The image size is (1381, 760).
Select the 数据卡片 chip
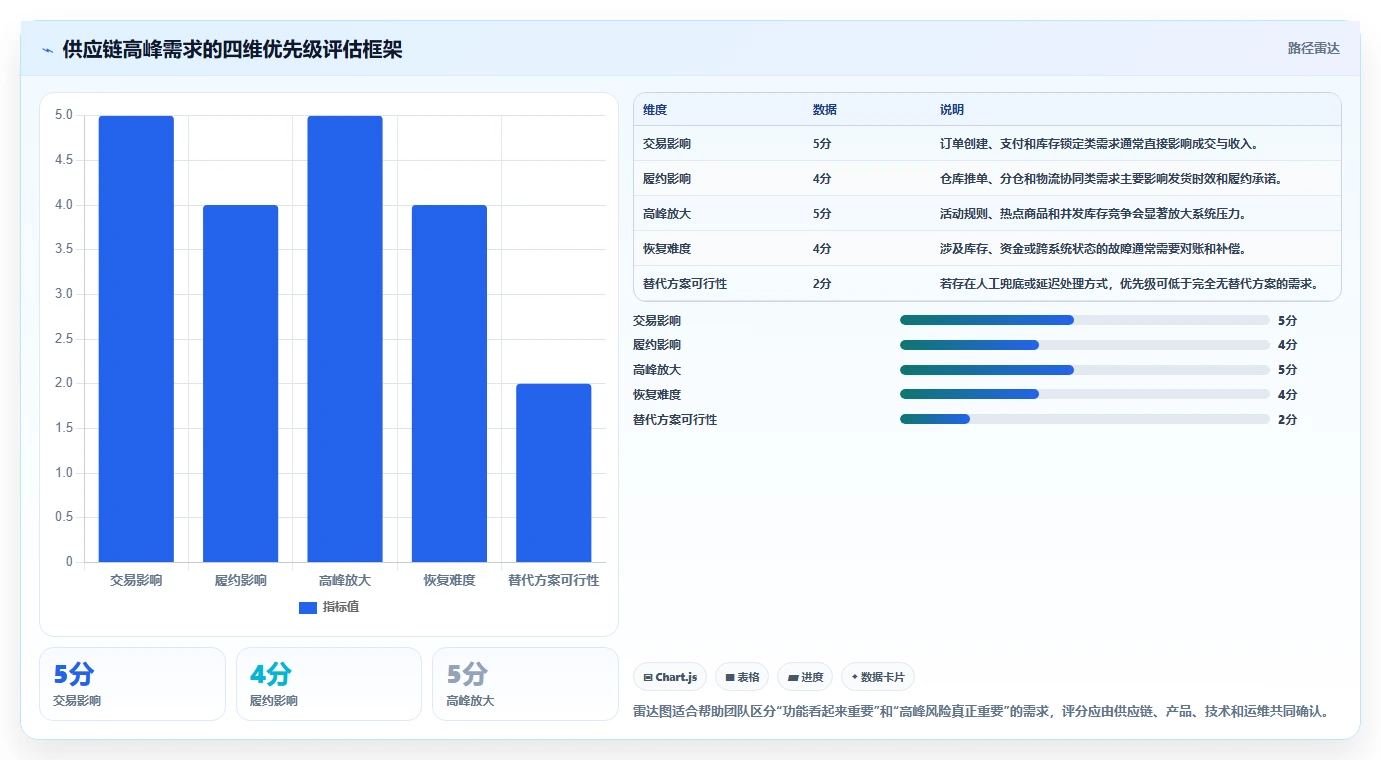pos(878,677)
